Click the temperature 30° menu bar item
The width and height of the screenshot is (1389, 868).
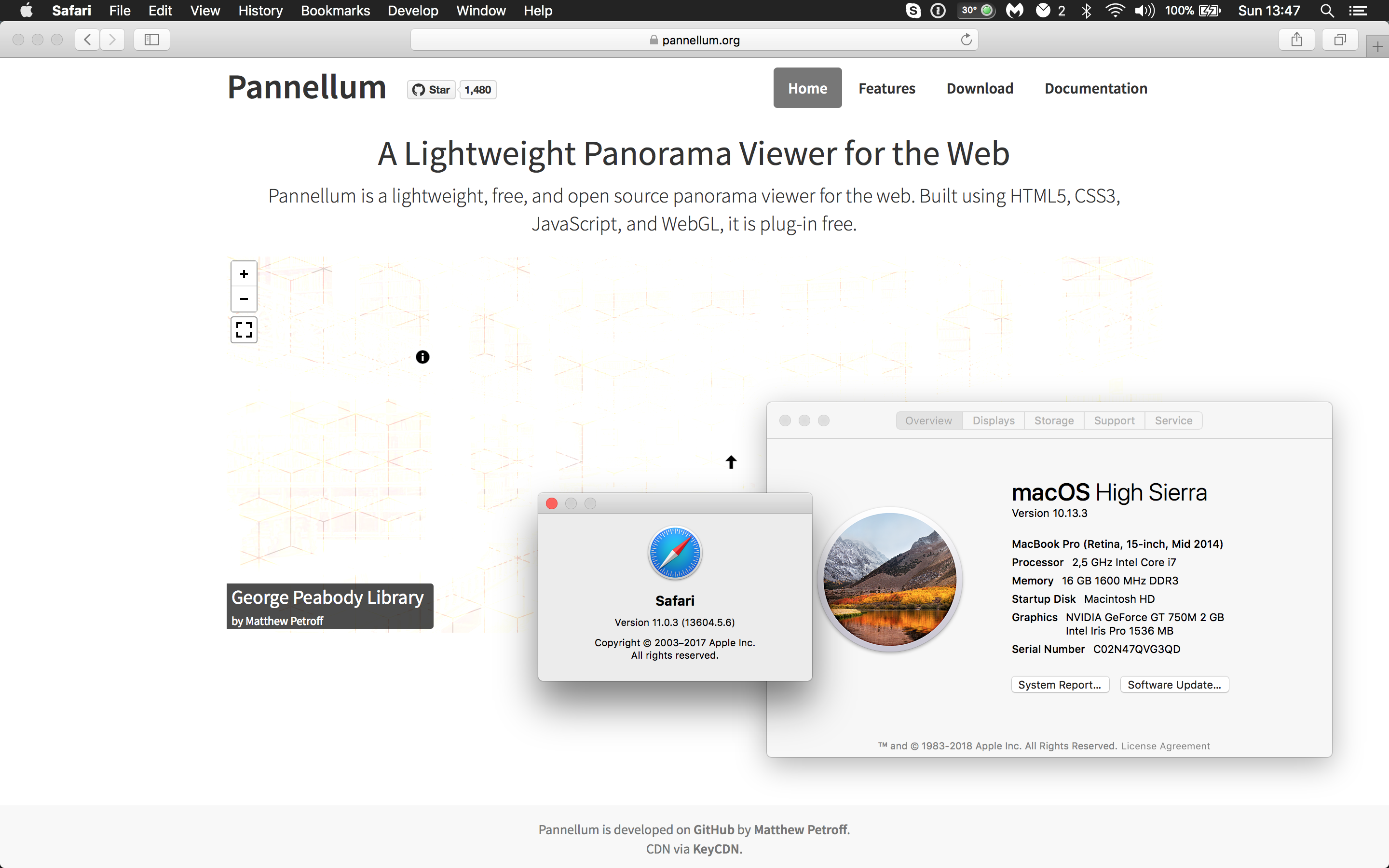(976, 10)
